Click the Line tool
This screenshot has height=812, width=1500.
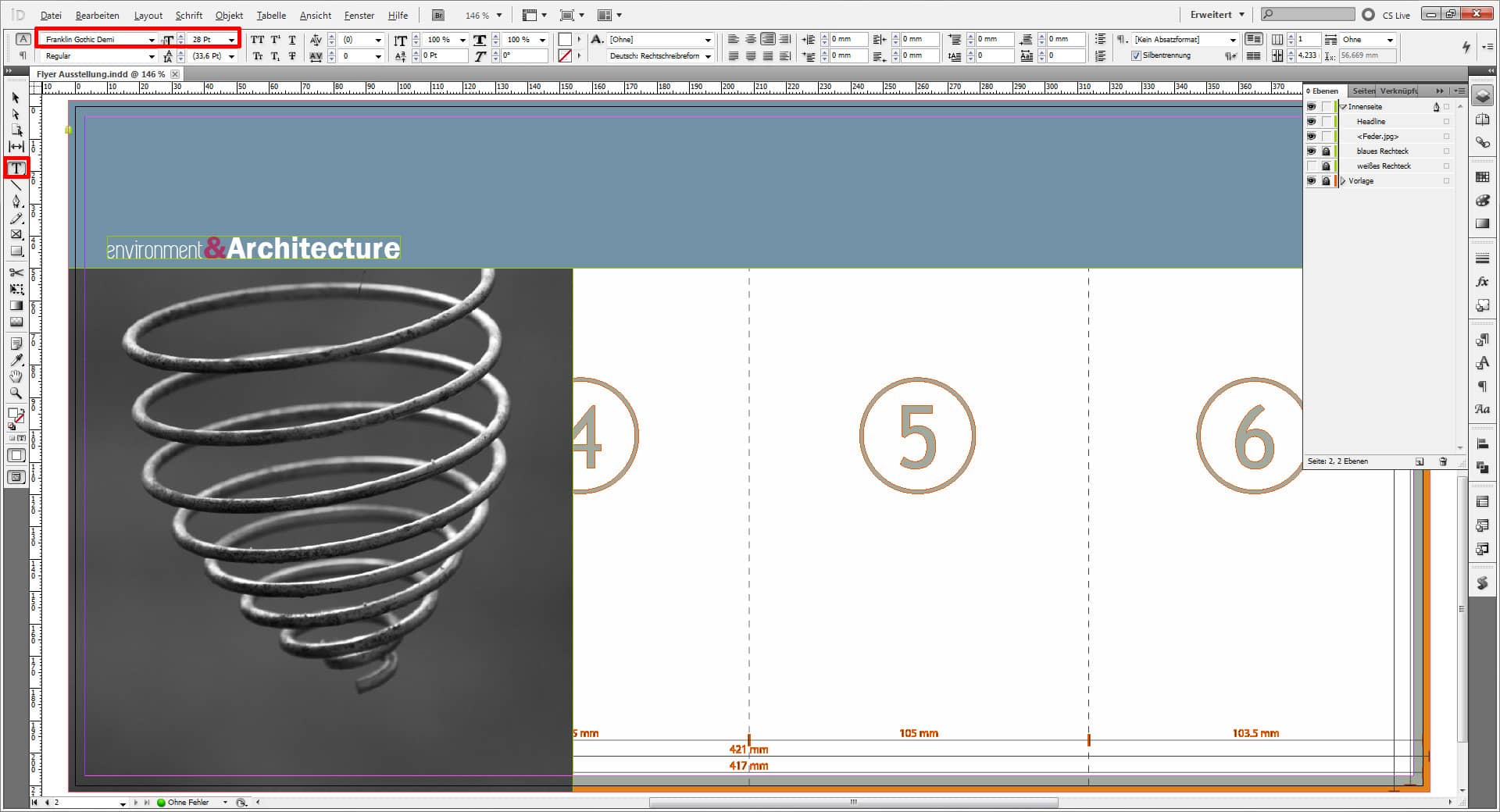[x=16, y=185]
